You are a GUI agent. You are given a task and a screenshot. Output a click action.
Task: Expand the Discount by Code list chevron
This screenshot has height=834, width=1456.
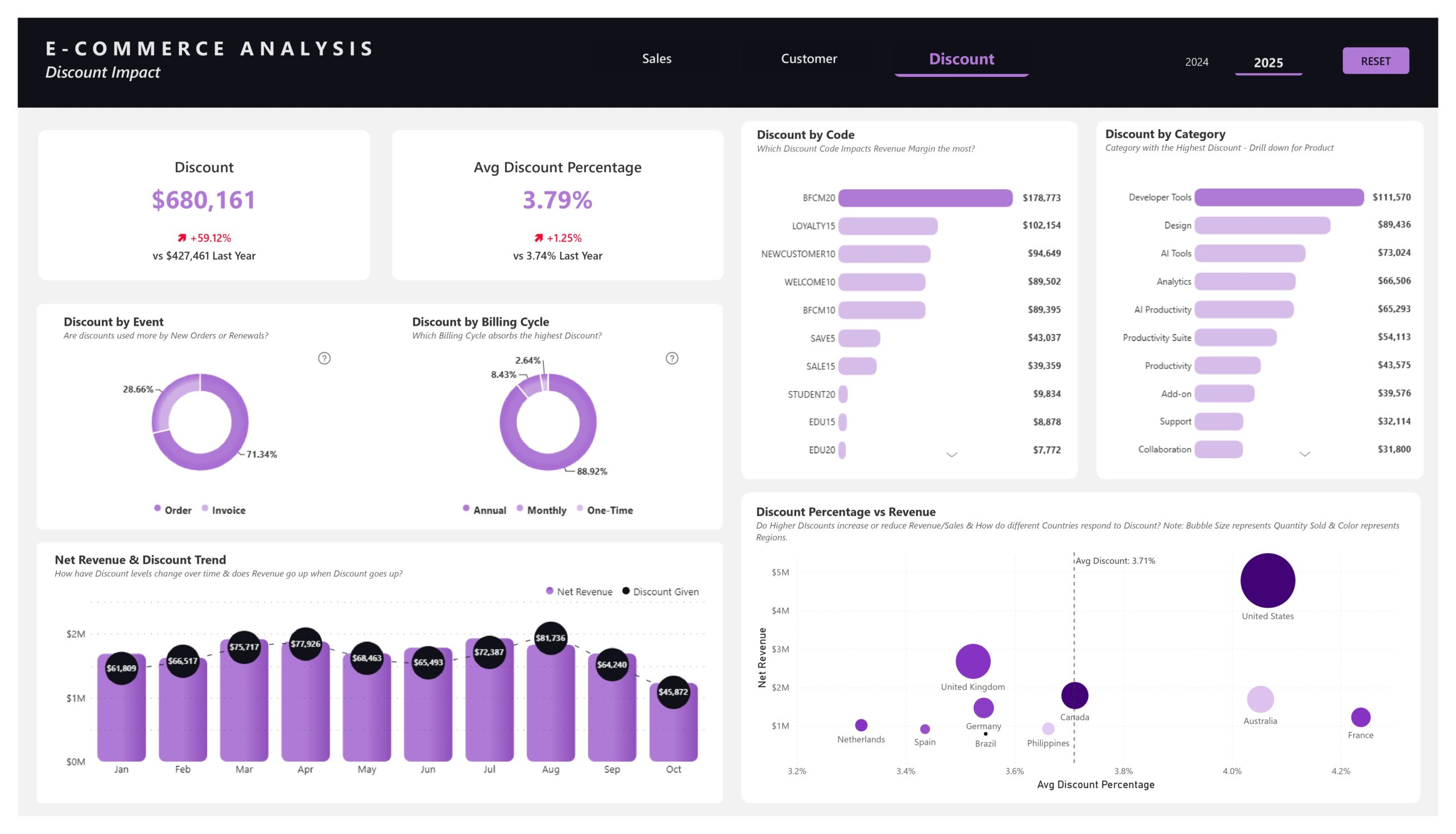(951, 455)
